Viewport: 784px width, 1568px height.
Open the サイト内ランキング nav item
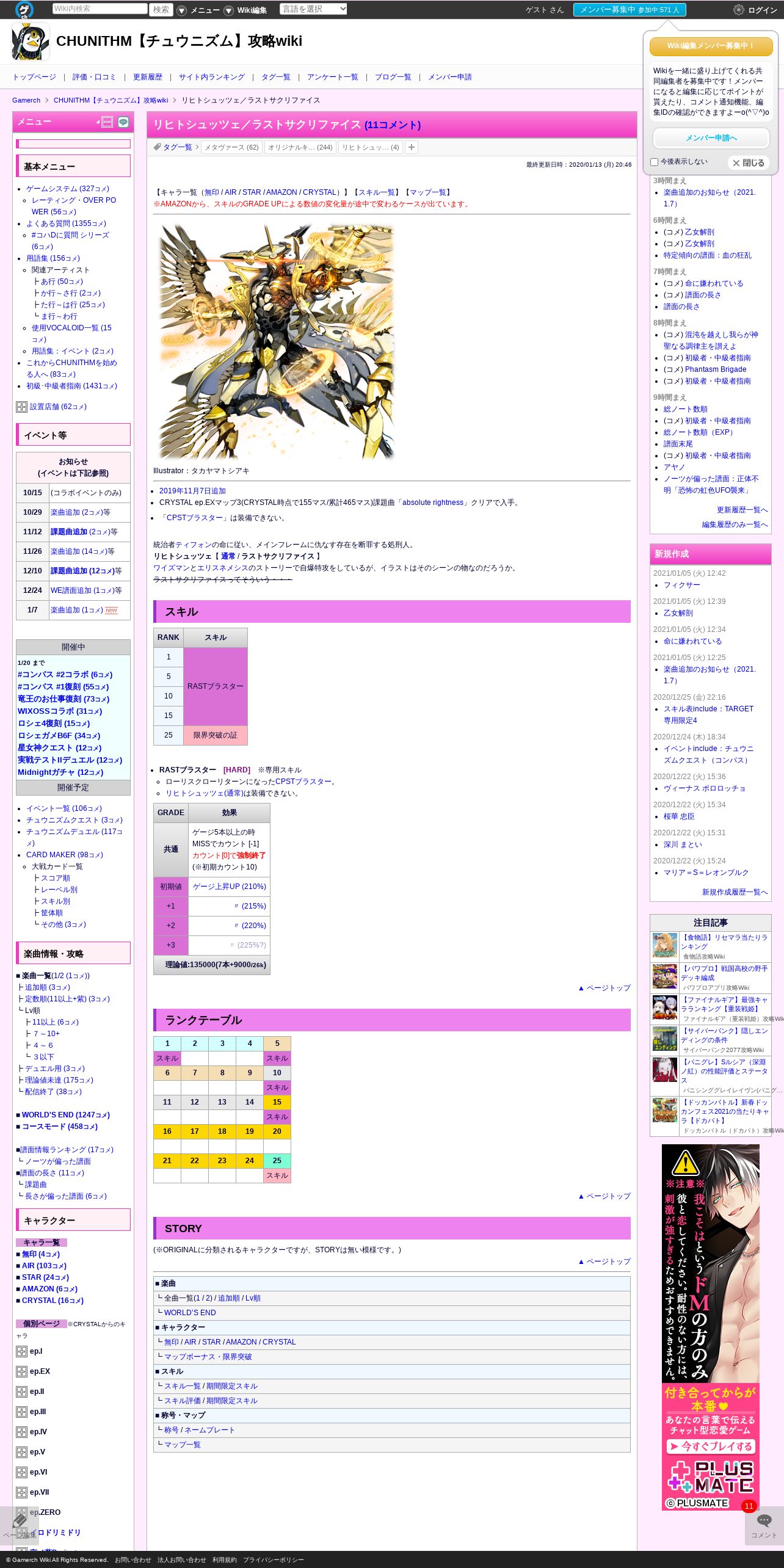212,77
